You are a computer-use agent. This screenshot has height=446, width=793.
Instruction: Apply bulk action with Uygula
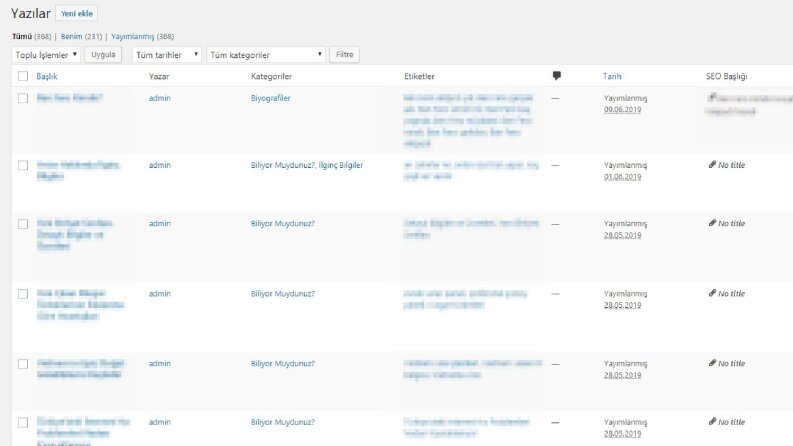[x=103, y=55]
